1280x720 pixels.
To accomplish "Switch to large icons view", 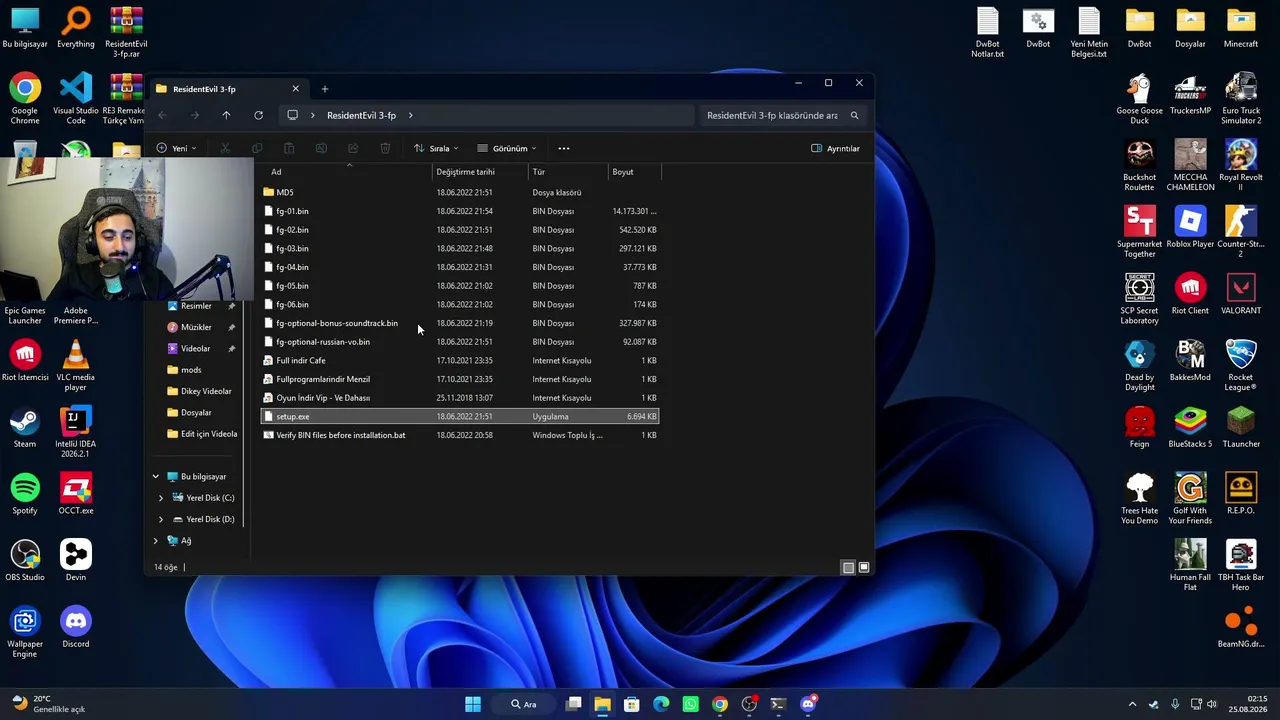I will (864, 568).
